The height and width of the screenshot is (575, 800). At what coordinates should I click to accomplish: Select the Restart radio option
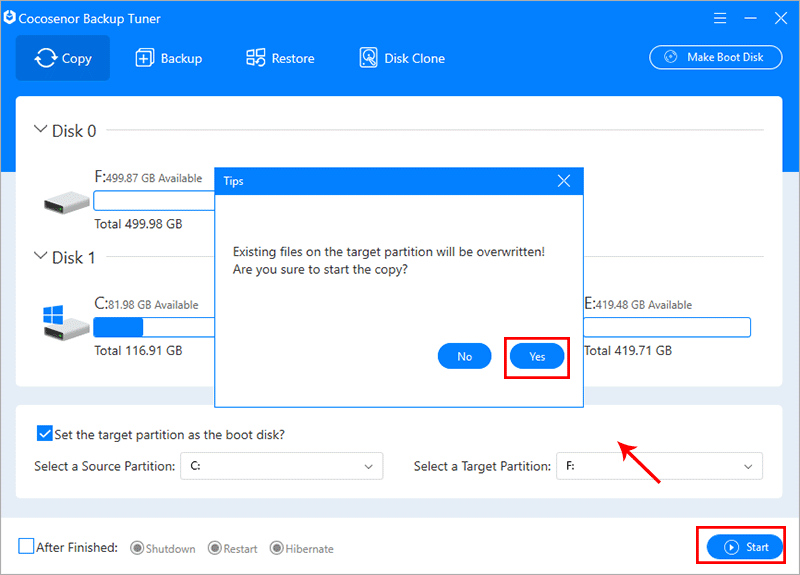pyautogui.click(x=215, y=548)
